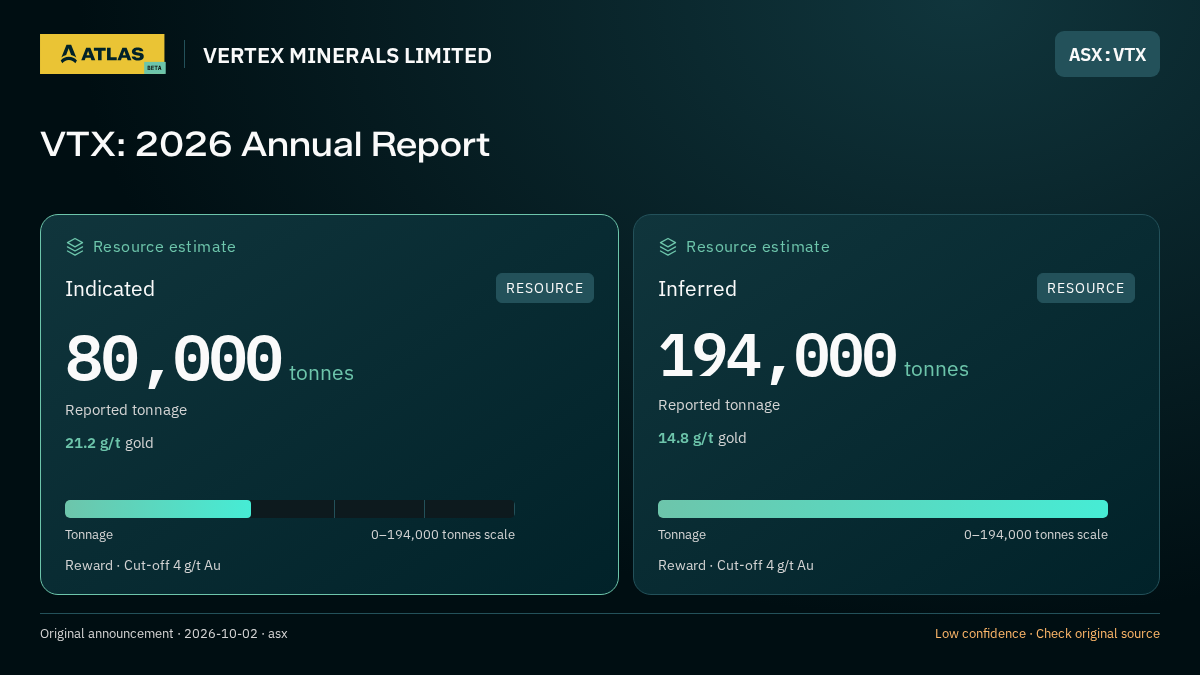Click the Indicated tonnage progress bar
Screen dimensions: 1200x675
click(x=290, y=509)
